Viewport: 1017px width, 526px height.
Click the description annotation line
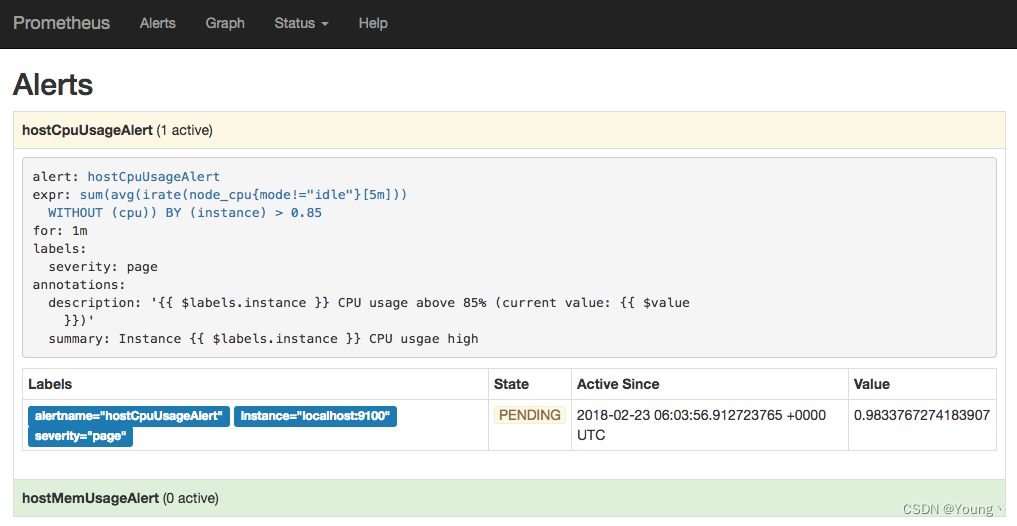point(369,303)
